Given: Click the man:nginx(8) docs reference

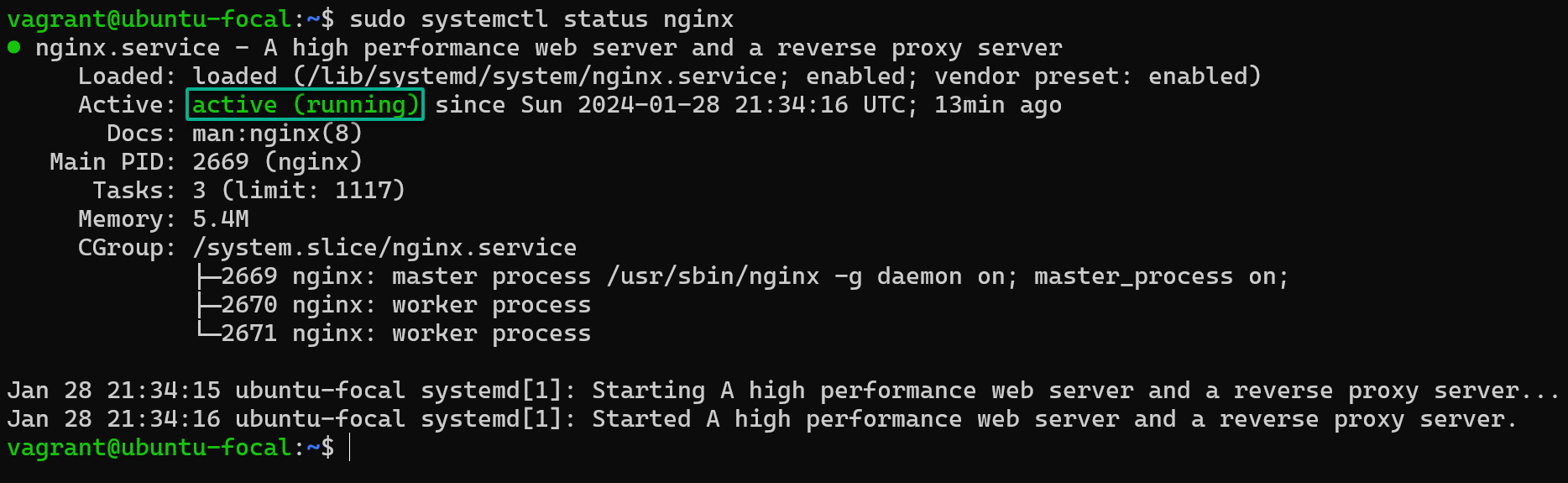Looking at the screenshot, I should 277,134.
